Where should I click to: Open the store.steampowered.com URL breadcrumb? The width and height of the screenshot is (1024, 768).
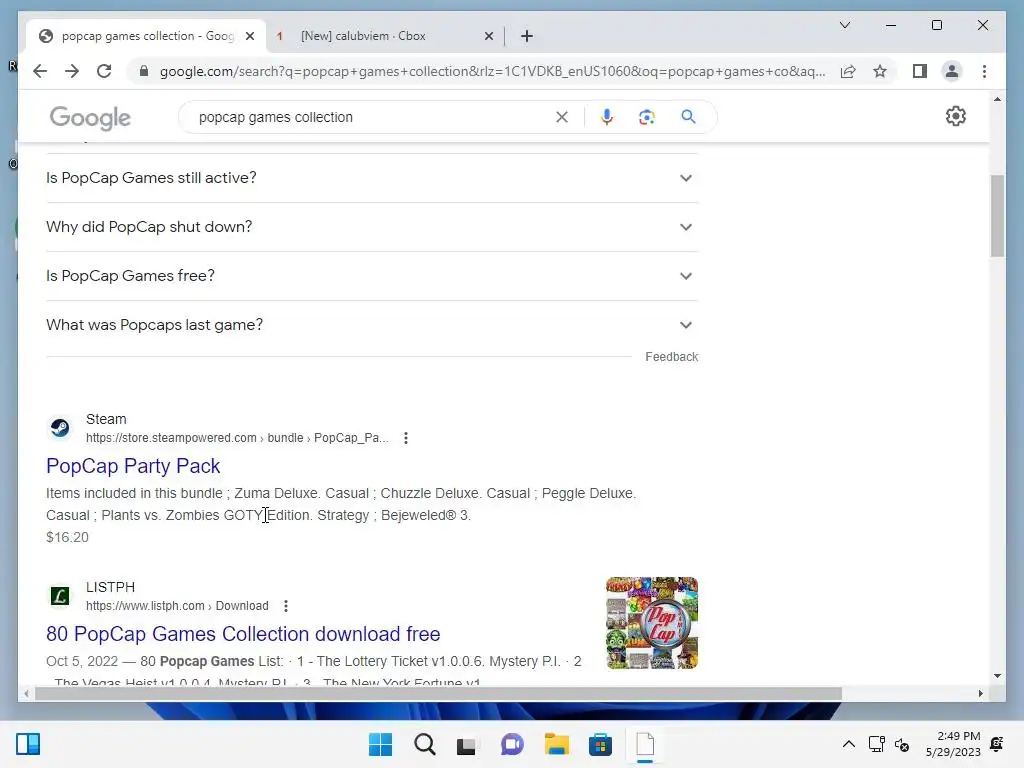tap(237, 438)
